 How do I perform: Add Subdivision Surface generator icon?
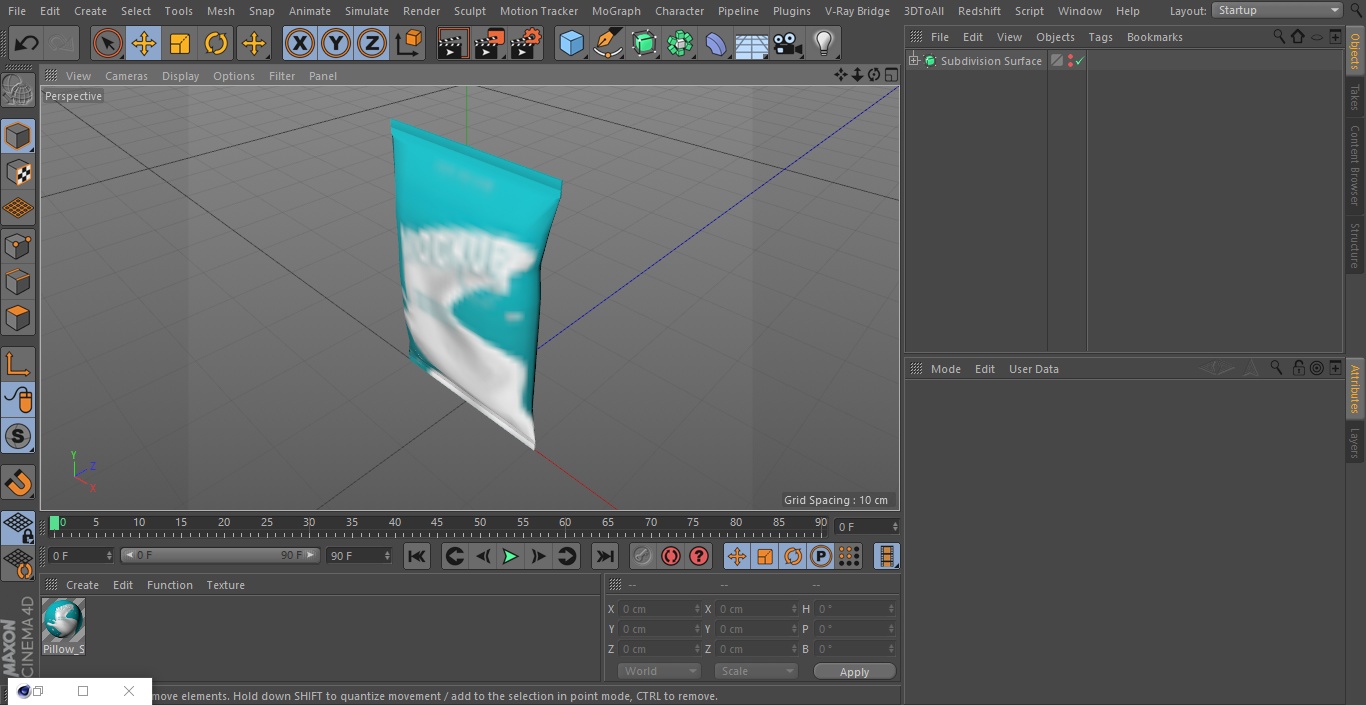[644, 43]
